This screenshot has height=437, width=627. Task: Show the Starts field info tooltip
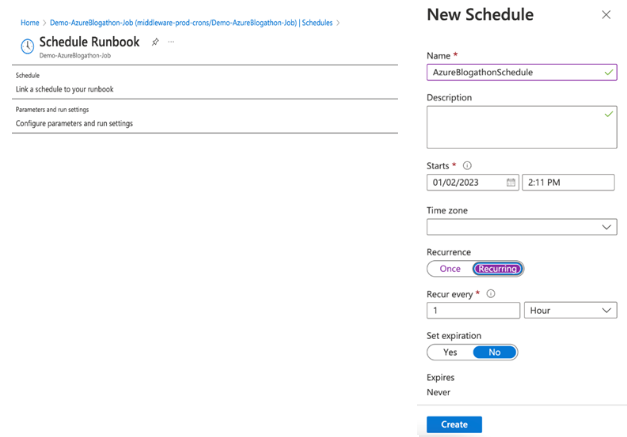coord(467,166)
